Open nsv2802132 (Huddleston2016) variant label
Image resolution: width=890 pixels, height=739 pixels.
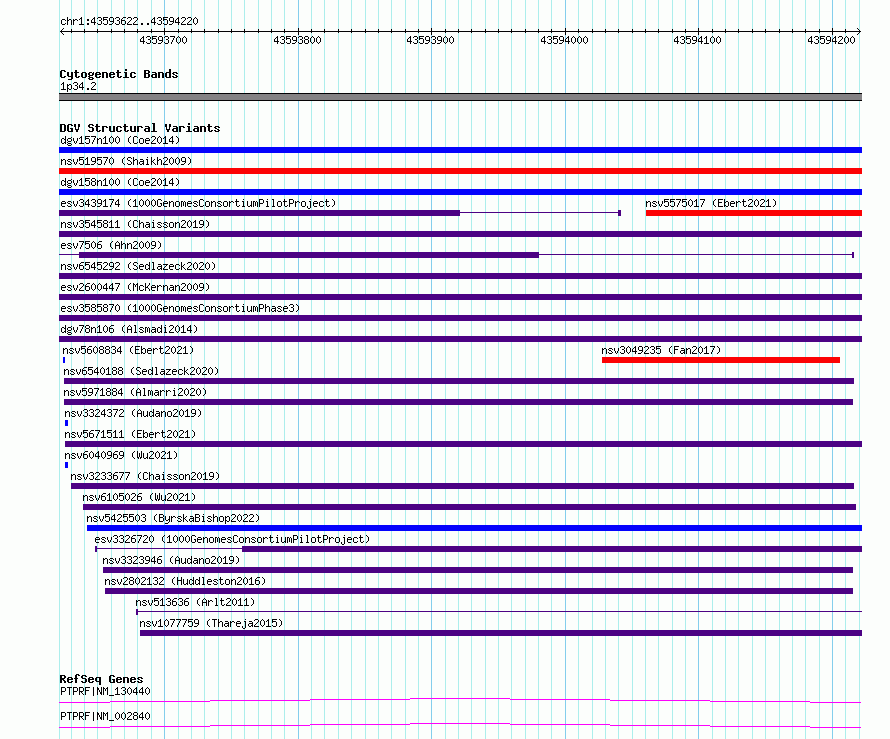(x=185, y=581)
